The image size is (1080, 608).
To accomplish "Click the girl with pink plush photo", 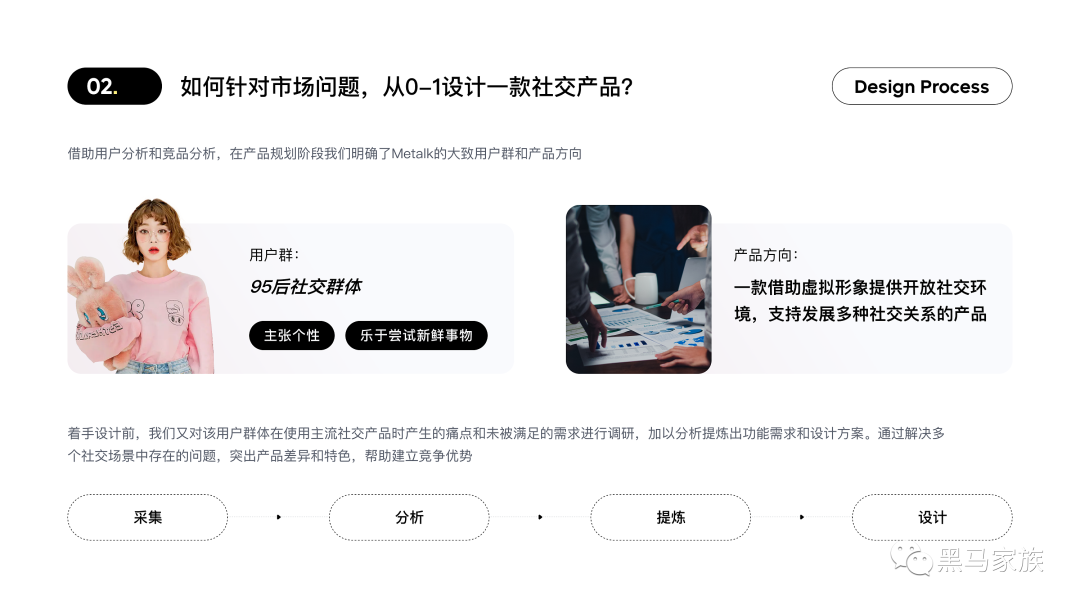I will click(141, 286).
